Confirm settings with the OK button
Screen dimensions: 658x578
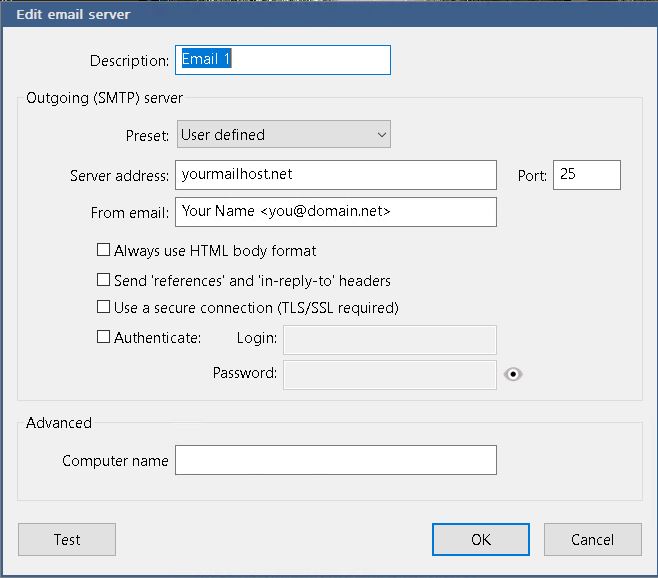point(481,539)
